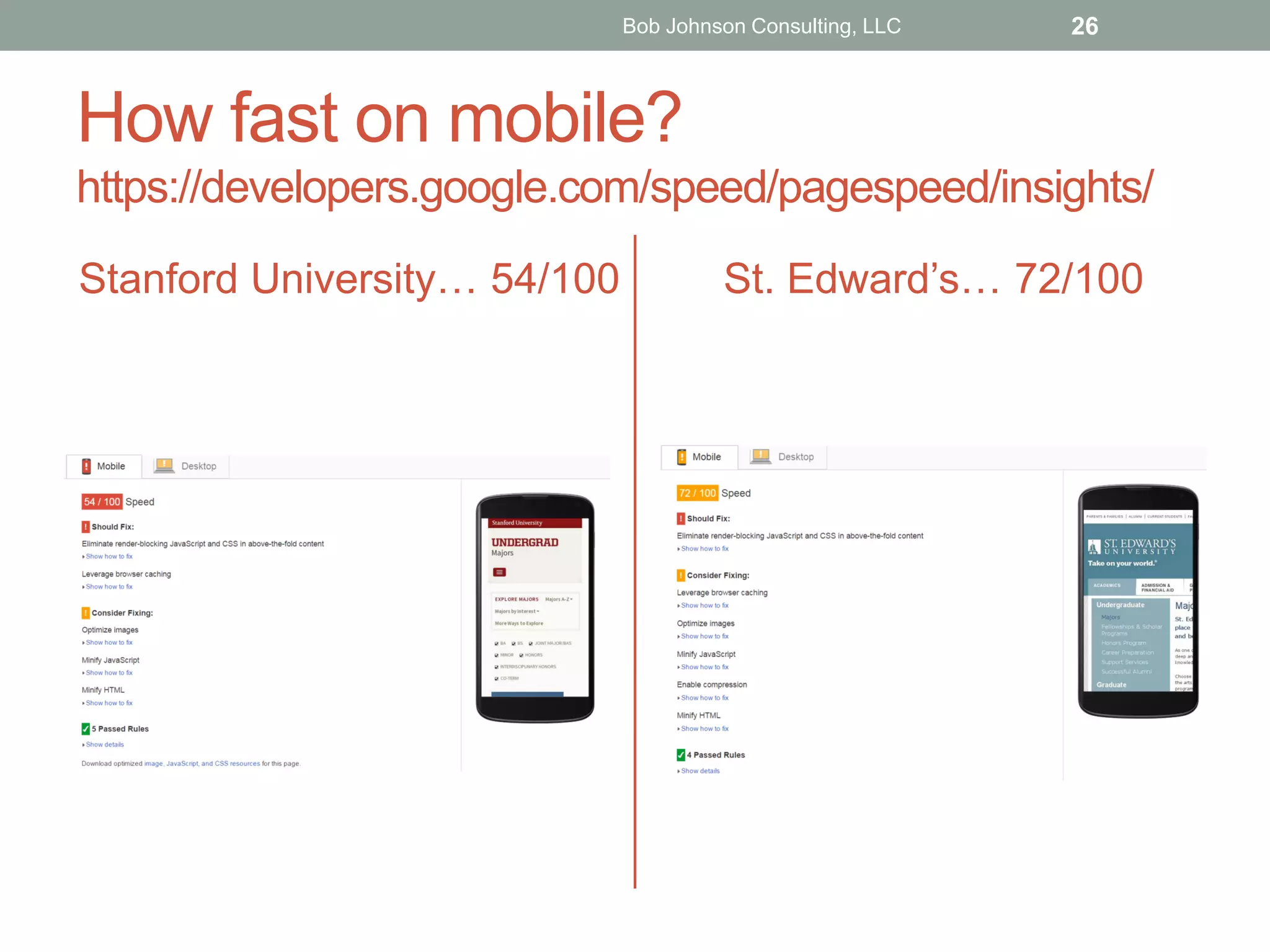
Task: Click the St. Edward's mobile phone preview thumbnail
Action: coord(1138,601)
